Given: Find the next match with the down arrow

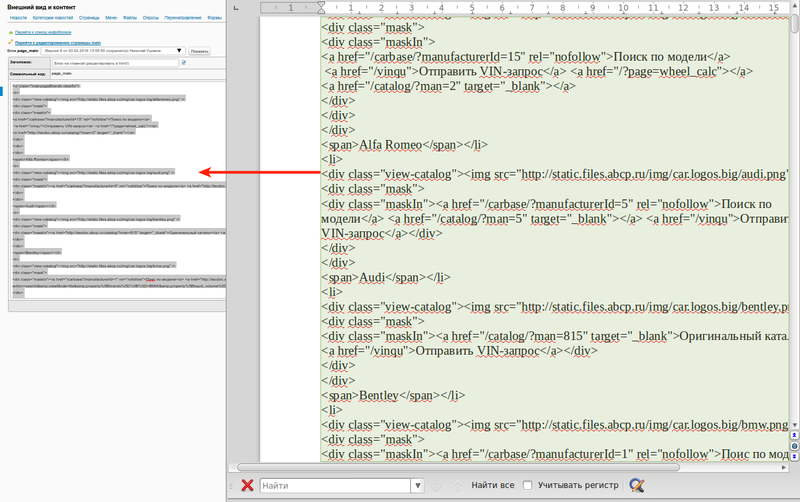Looking at the screenshot, I should click(x=436, y=486).
